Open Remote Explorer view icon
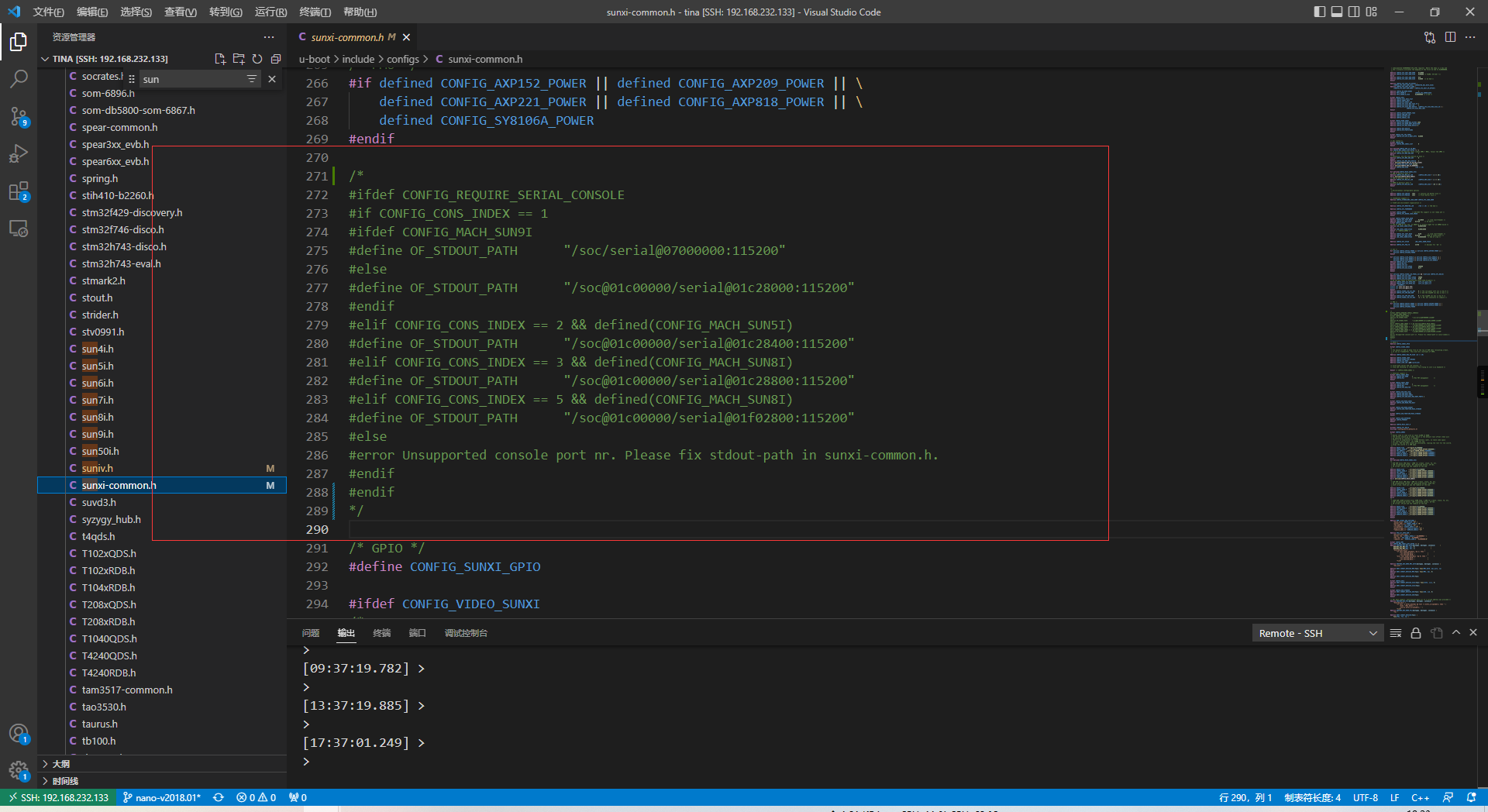 [x=19, y=229]
